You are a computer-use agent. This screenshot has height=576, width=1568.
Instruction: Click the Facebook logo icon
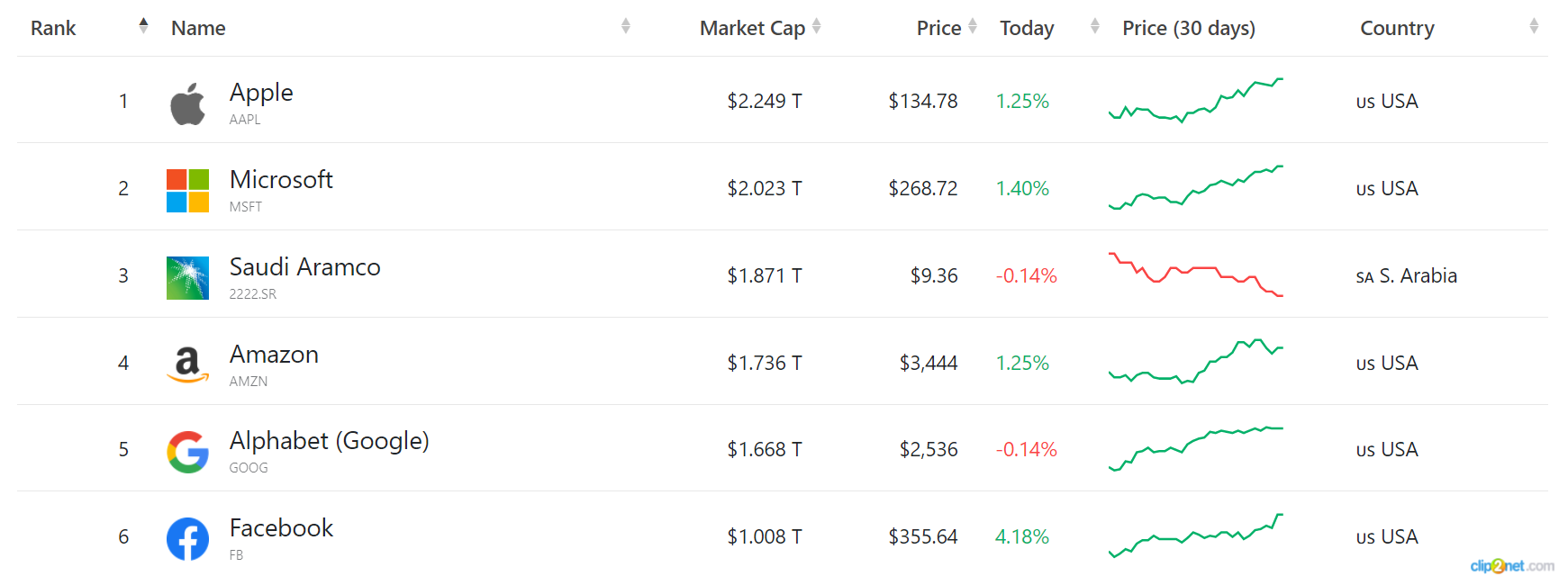[187, 539]
